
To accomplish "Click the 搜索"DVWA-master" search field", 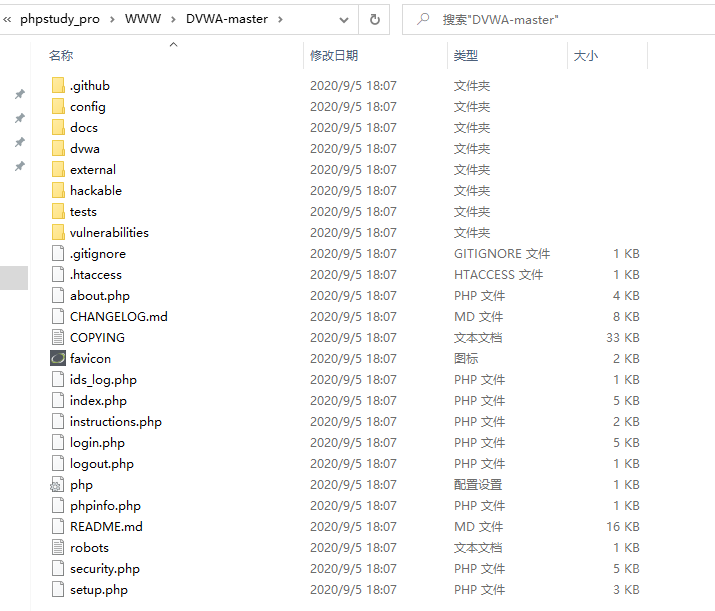I will (558, 19).
